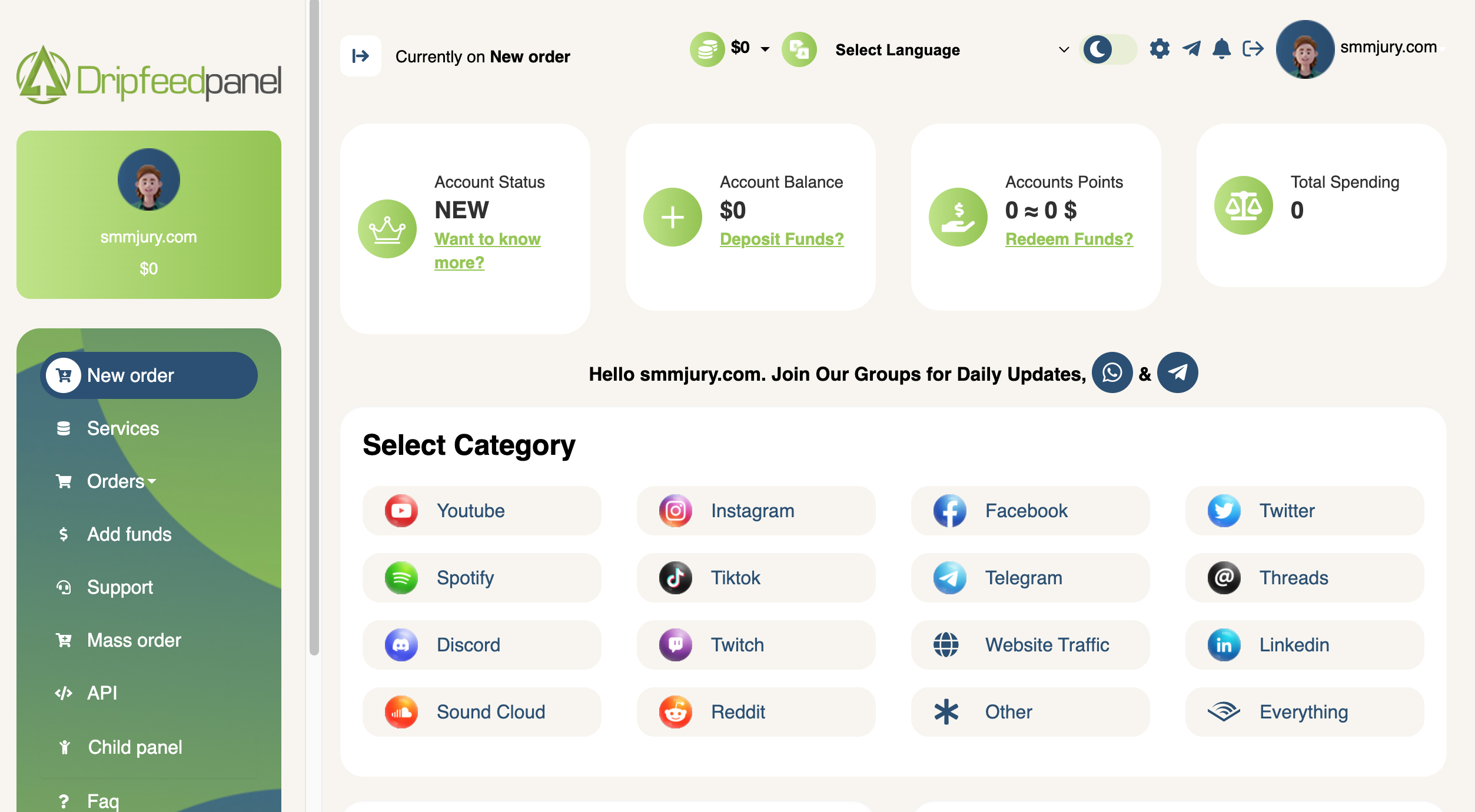Open Mass order in sidebar
The height and width of the screenshot is (812, 1475).
tap(134, 640)
